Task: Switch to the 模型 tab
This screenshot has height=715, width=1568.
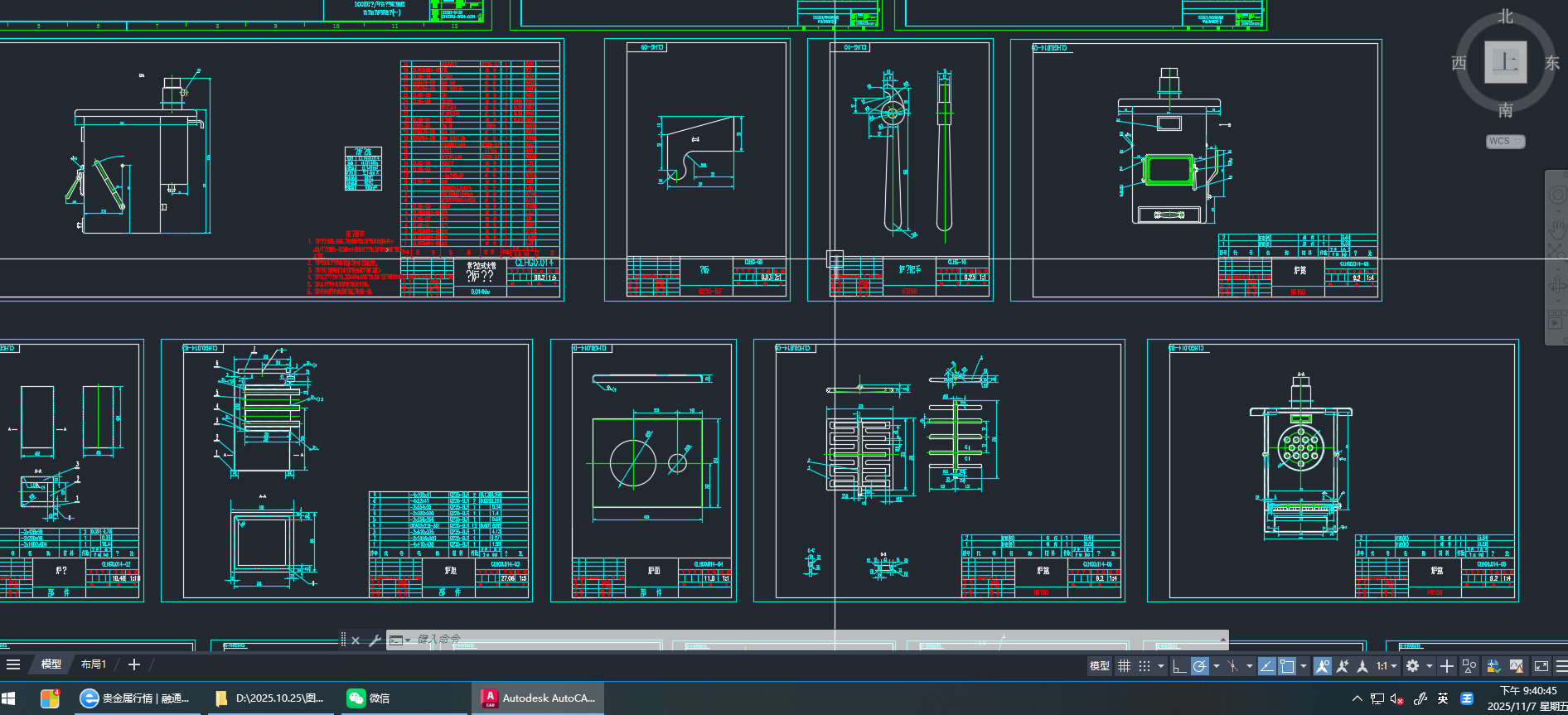Action: 51,664
